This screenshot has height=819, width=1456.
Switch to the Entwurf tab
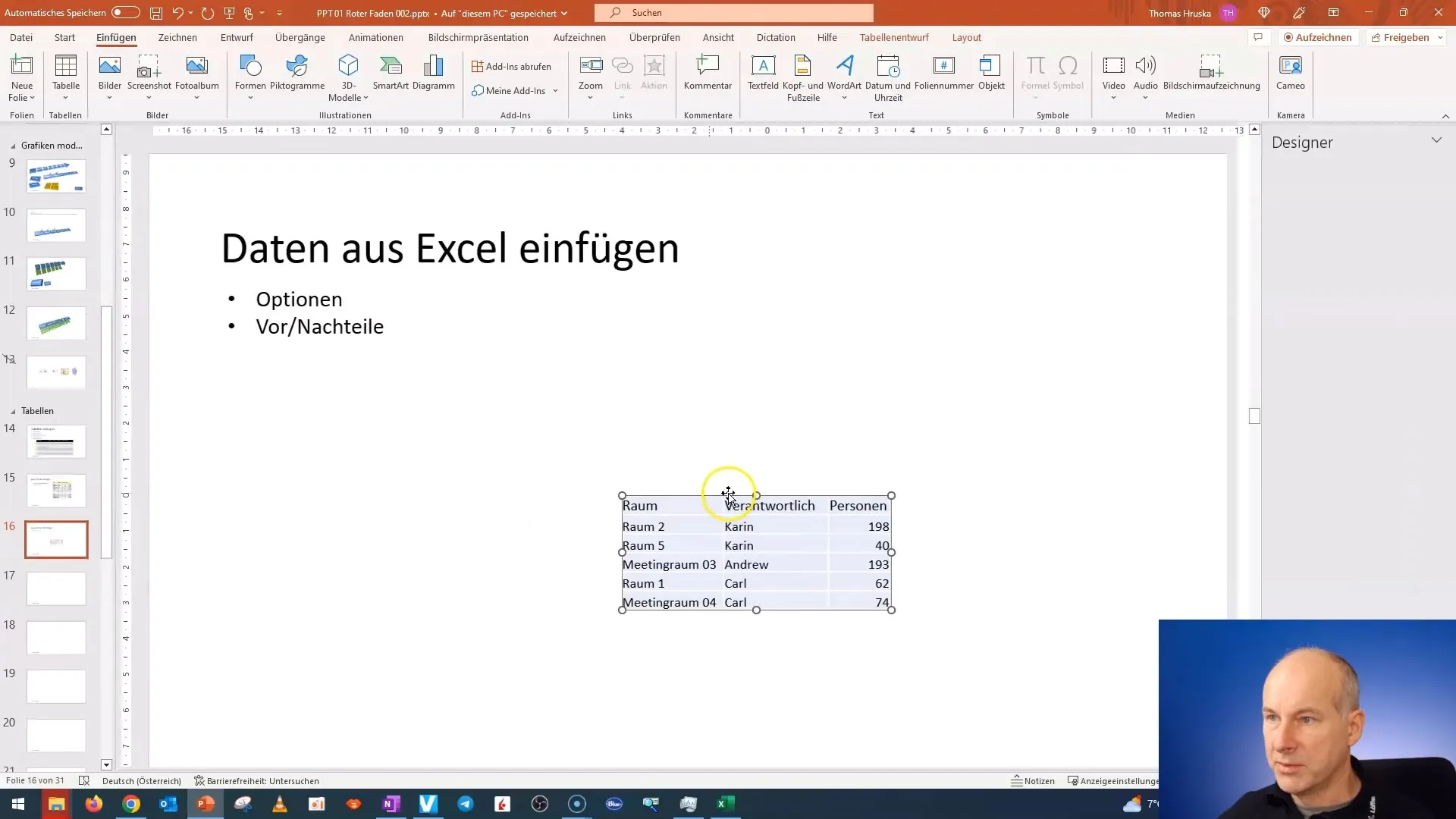point(237,37)
